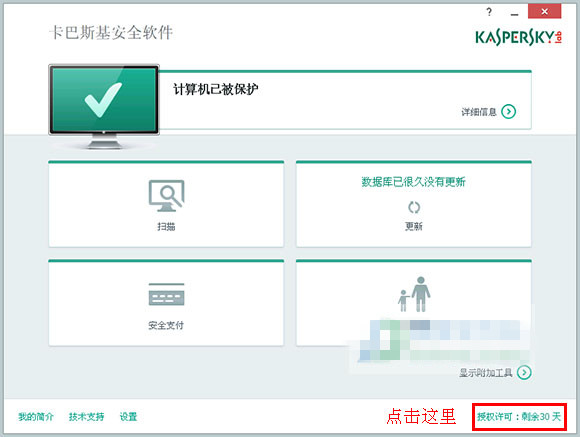The height and width of the screenshot is (437, 580).
Task: Click the scan monitor magnifier icon
Action: [x=166, y=196]
